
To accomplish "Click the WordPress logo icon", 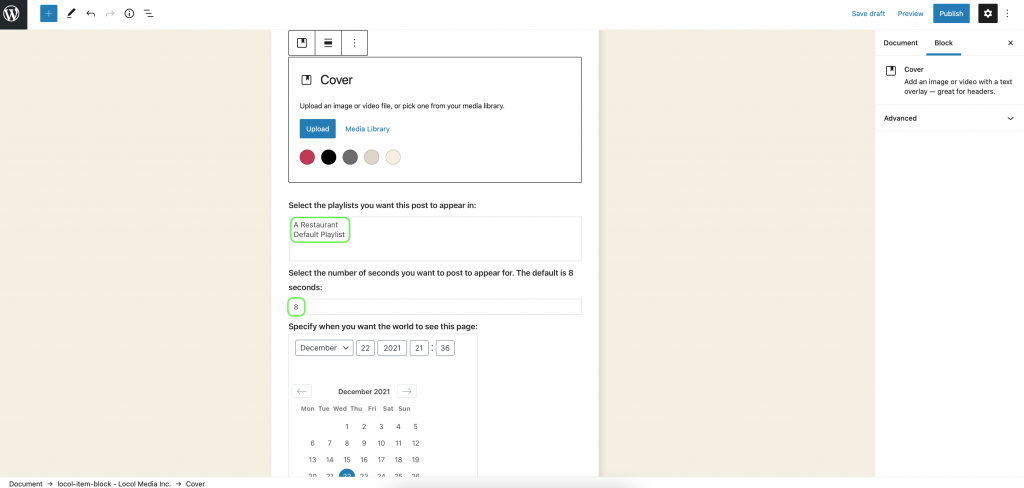I will (13, 14).
